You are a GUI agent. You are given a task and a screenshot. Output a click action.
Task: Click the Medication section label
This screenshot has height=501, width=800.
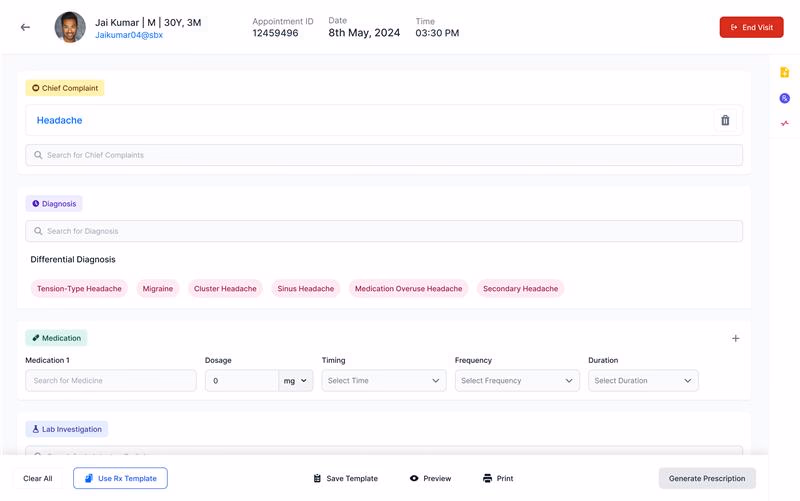(56, 338)
